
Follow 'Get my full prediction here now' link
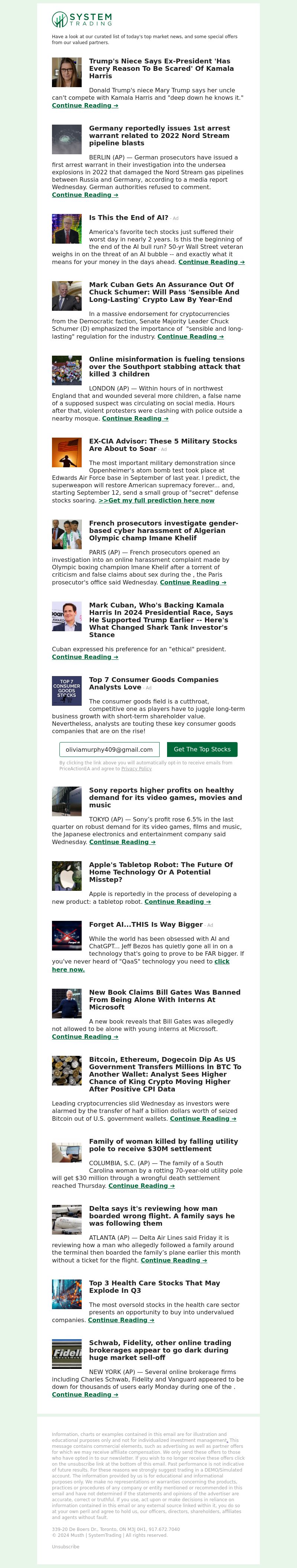tap(156, 500)
